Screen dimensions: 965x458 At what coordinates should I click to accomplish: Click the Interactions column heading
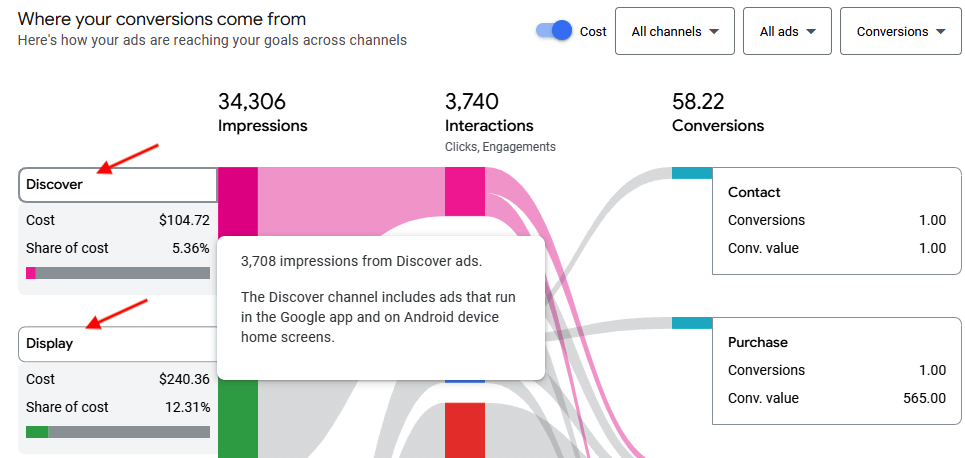click(x=488, y=126)
